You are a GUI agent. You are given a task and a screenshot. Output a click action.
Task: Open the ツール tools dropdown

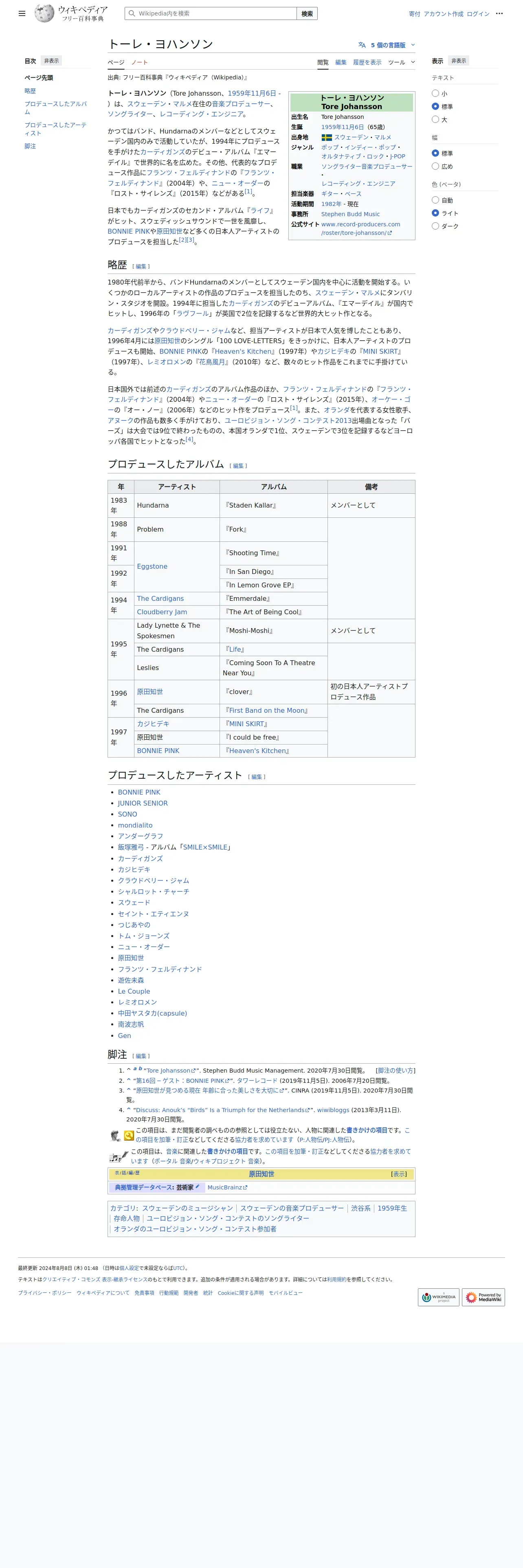tap(401, 62)
